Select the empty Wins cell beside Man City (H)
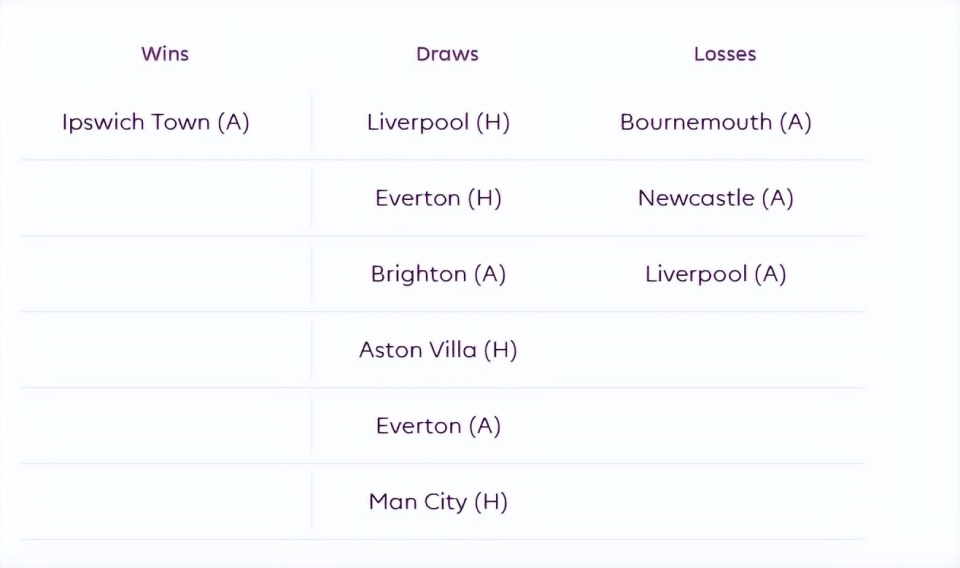The image size is (960, 568). 165,502
